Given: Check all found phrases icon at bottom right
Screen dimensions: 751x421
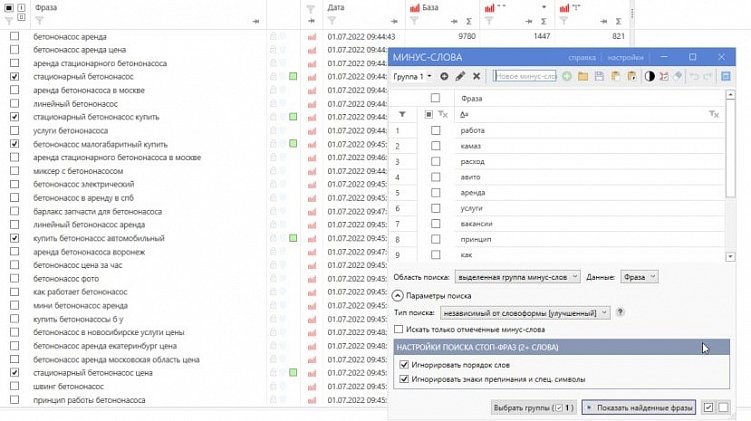Looking at the screenshot, I should tap(708, 408).
